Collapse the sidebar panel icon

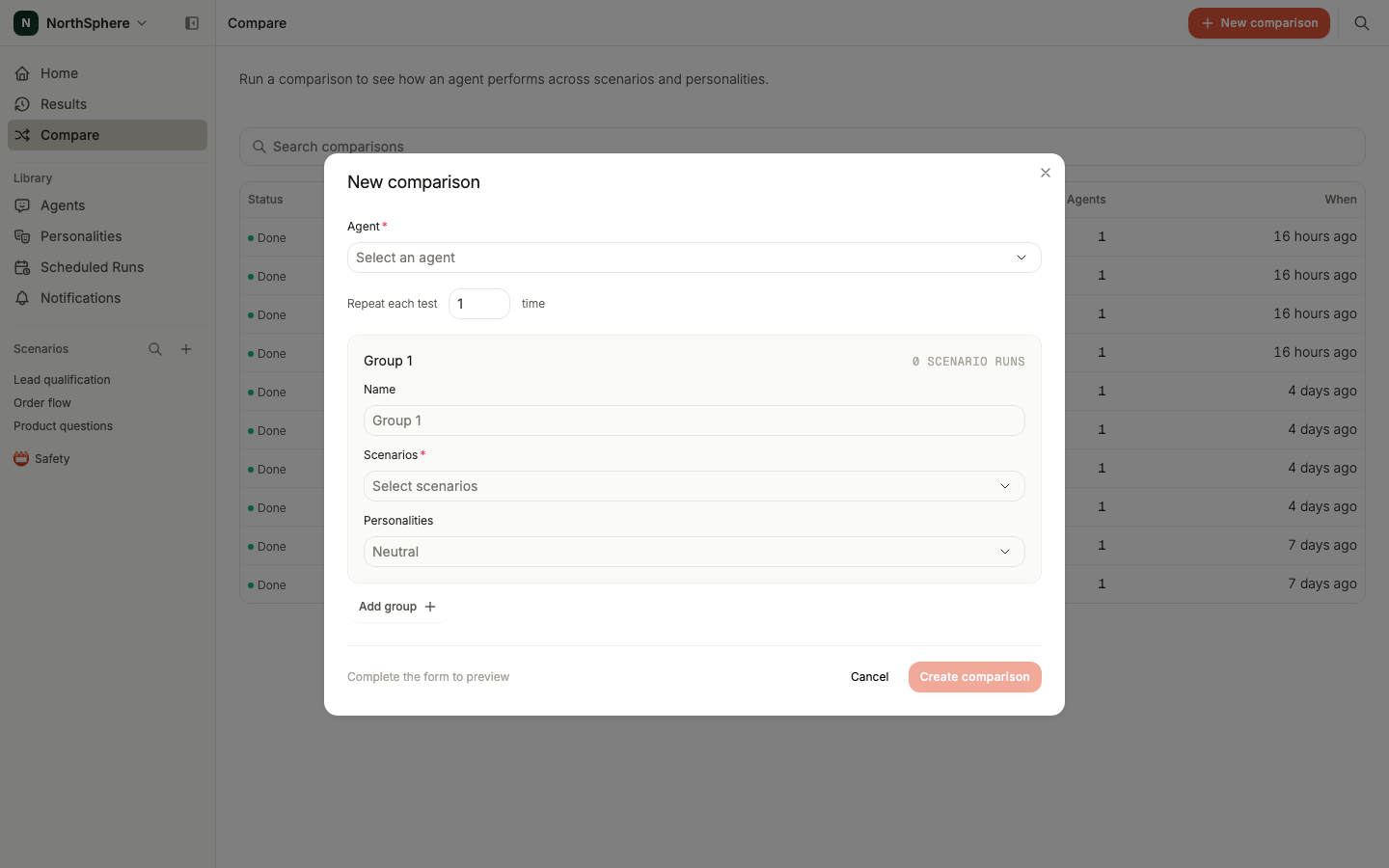(192, 23)
